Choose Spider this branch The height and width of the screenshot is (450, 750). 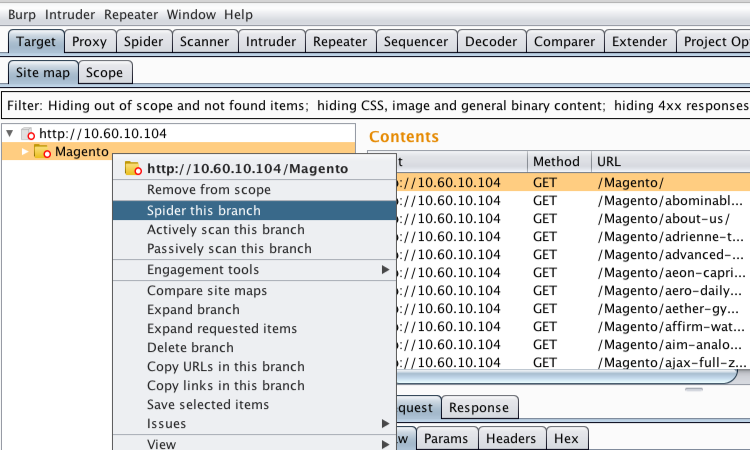[254, 210]
